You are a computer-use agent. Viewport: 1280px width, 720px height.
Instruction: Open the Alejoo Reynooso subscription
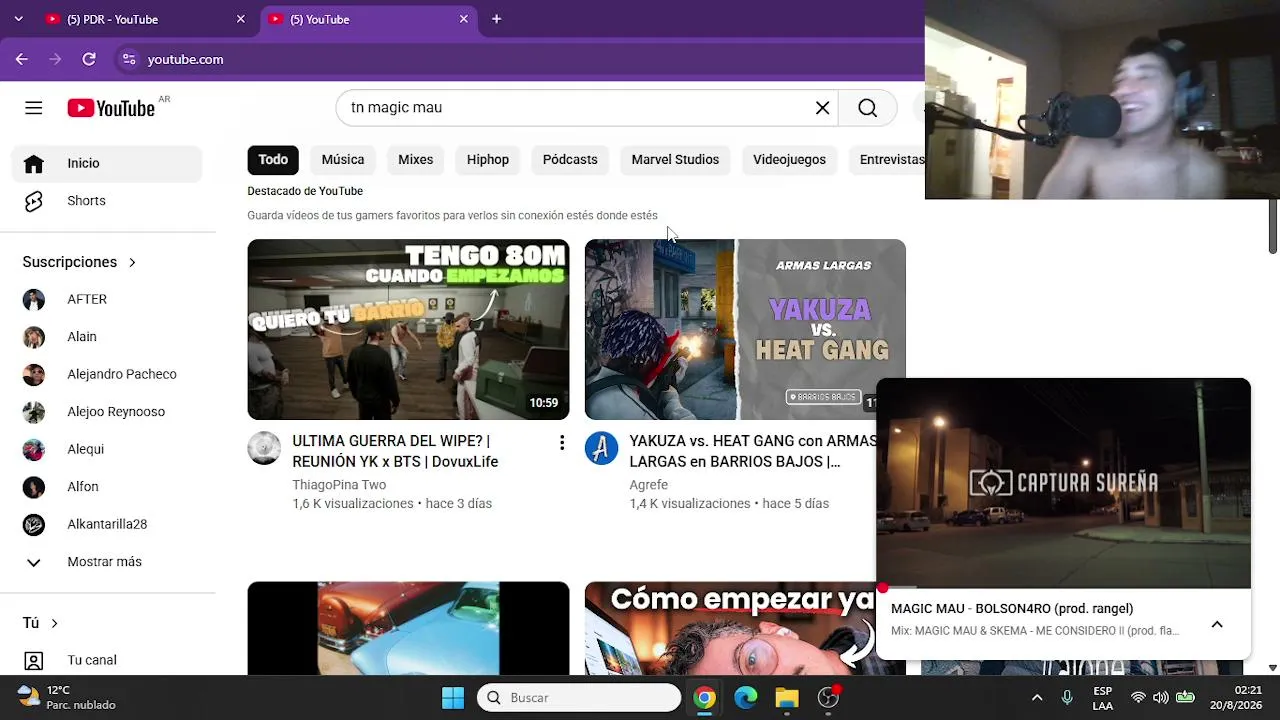pos(107,412)
